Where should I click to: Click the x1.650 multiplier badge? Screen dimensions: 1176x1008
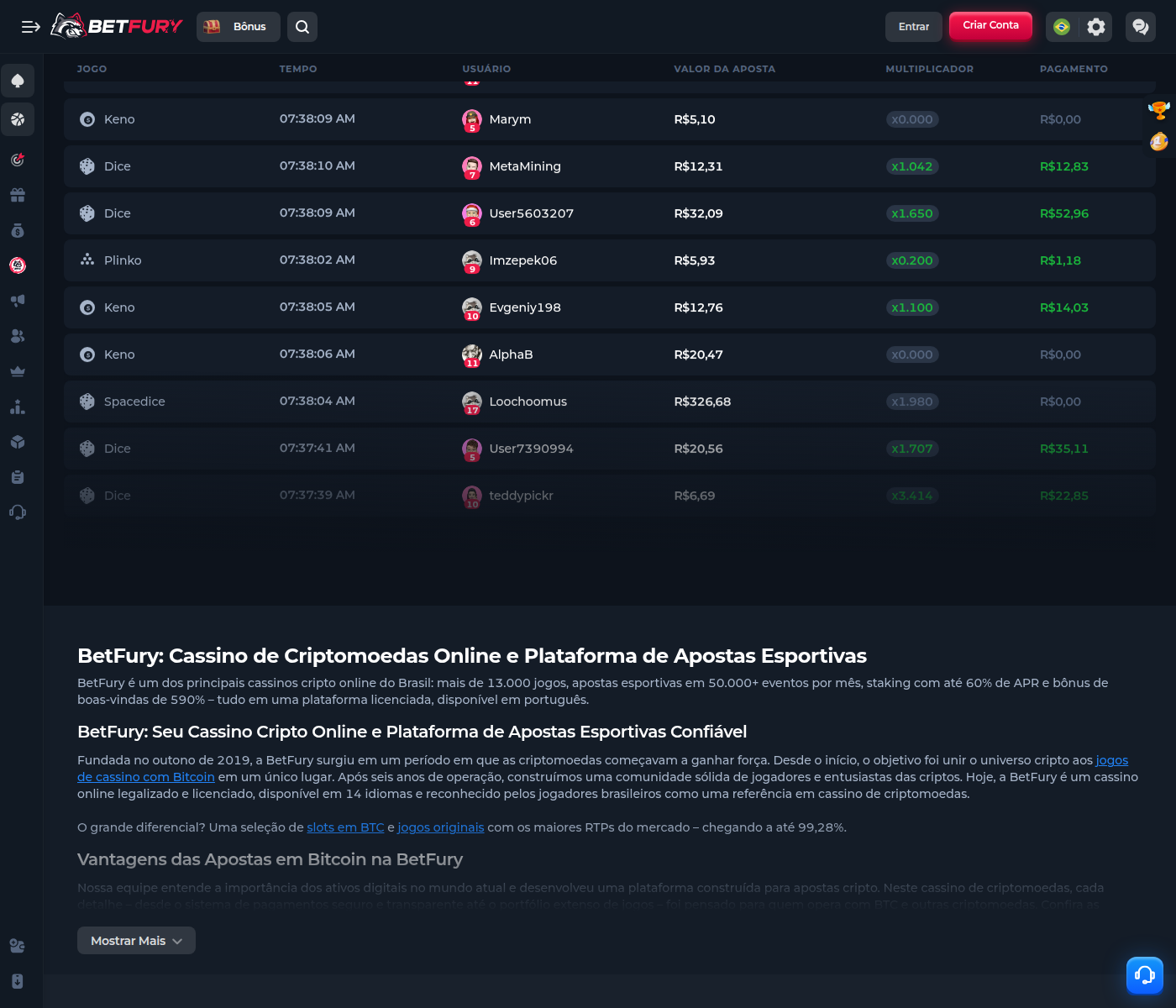912,213
